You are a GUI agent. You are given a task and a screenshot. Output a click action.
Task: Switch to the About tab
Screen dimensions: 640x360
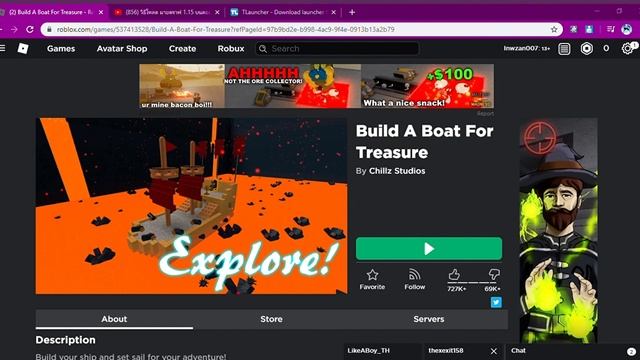point(114,319)
